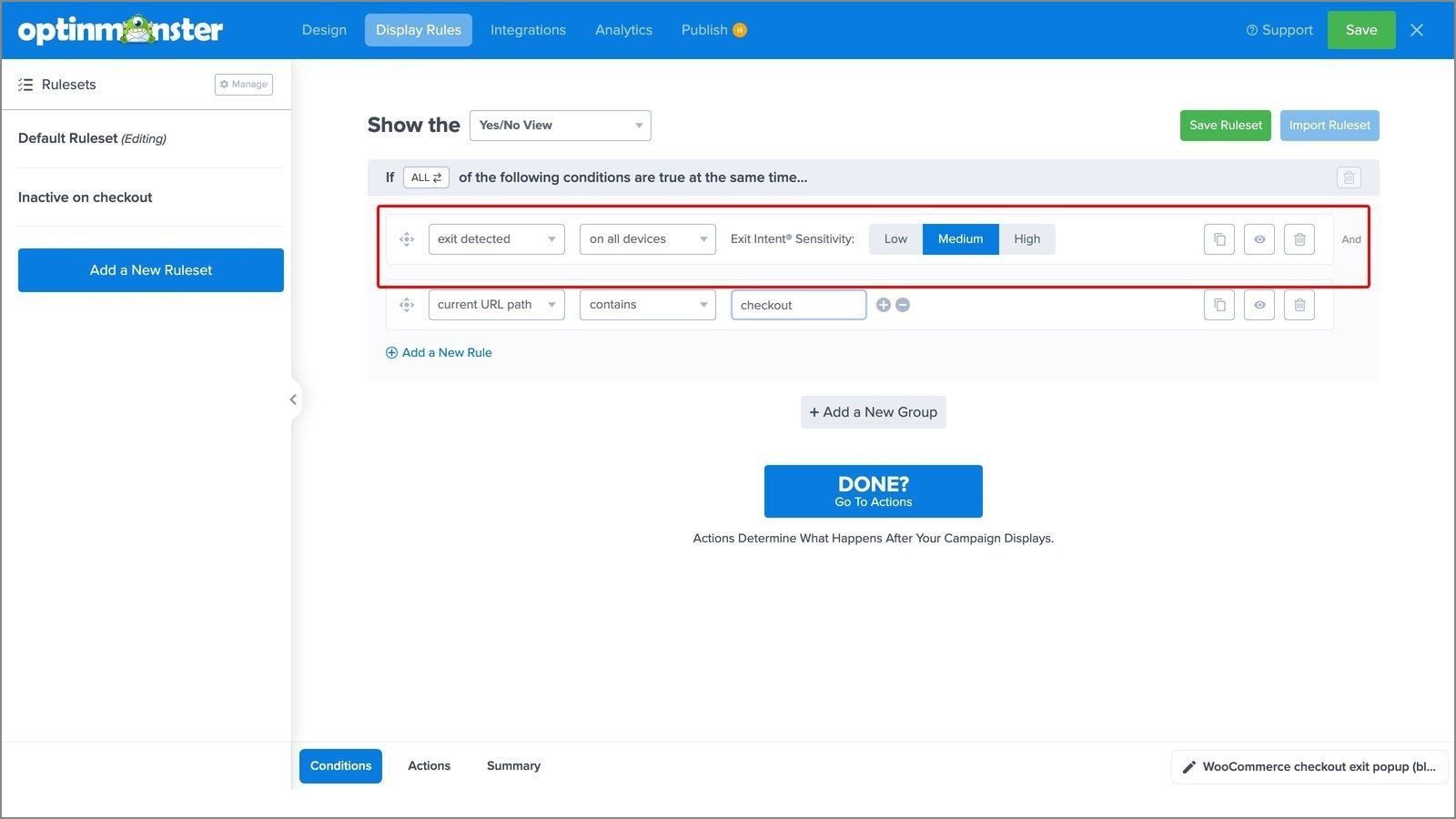Close the campaign builder
The width and height of the screenshot is (1456, 819).
pos(1417,30)
